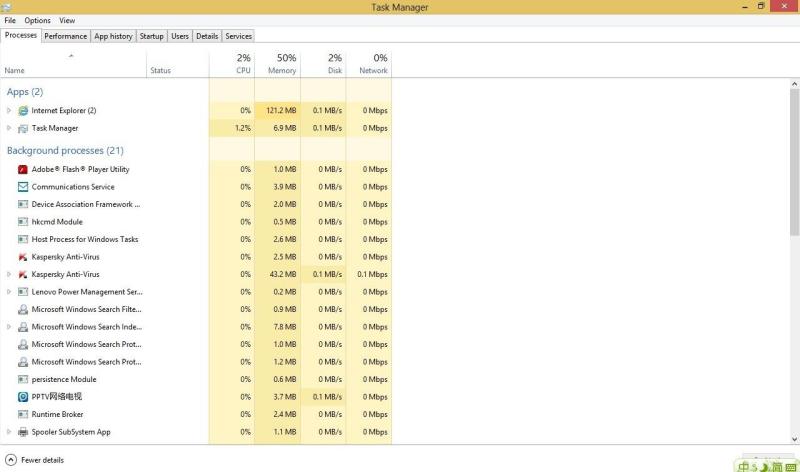Open the File menu

point(10,20)
